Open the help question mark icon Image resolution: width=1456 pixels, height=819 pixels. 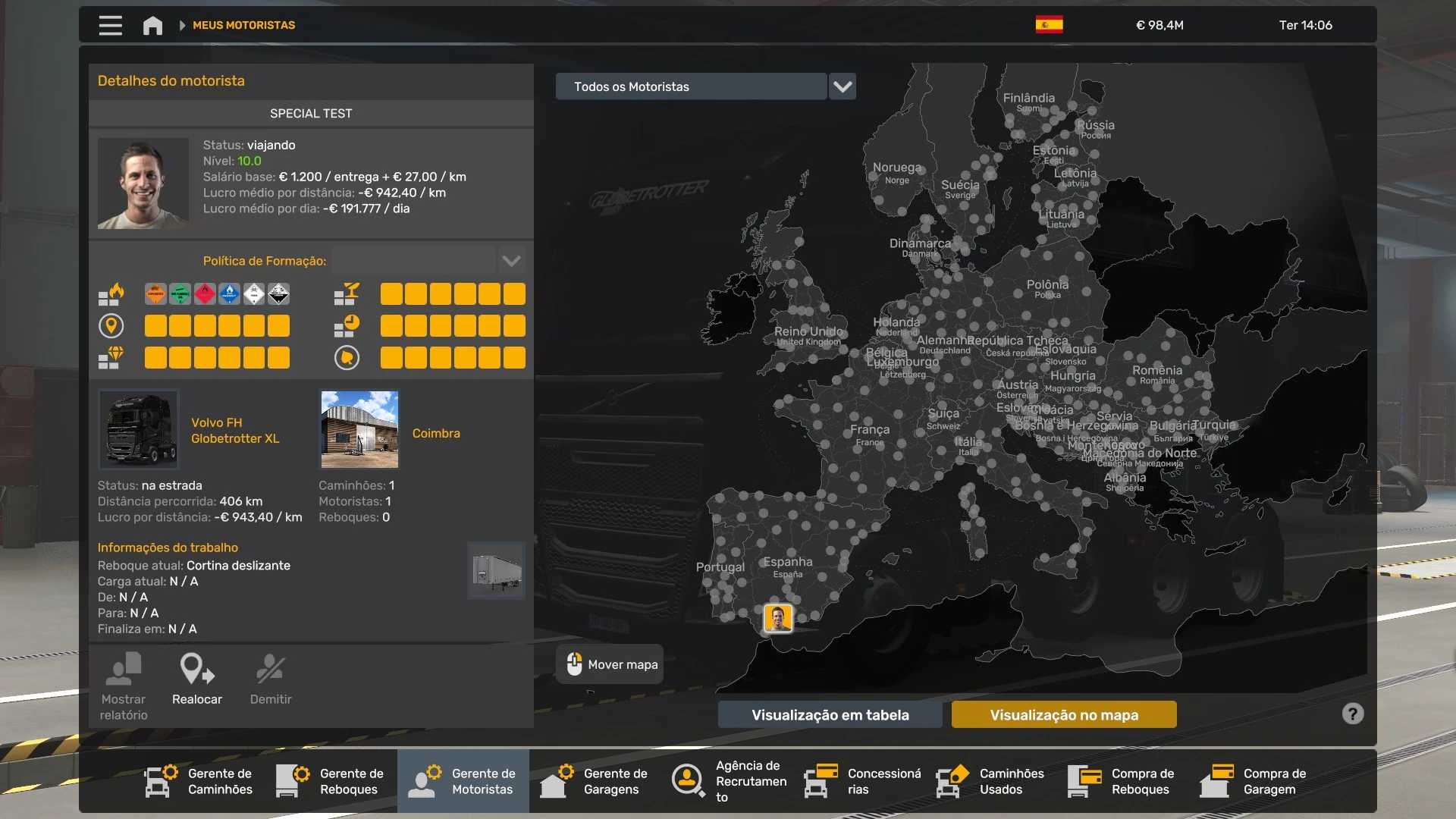point(1352,714)
